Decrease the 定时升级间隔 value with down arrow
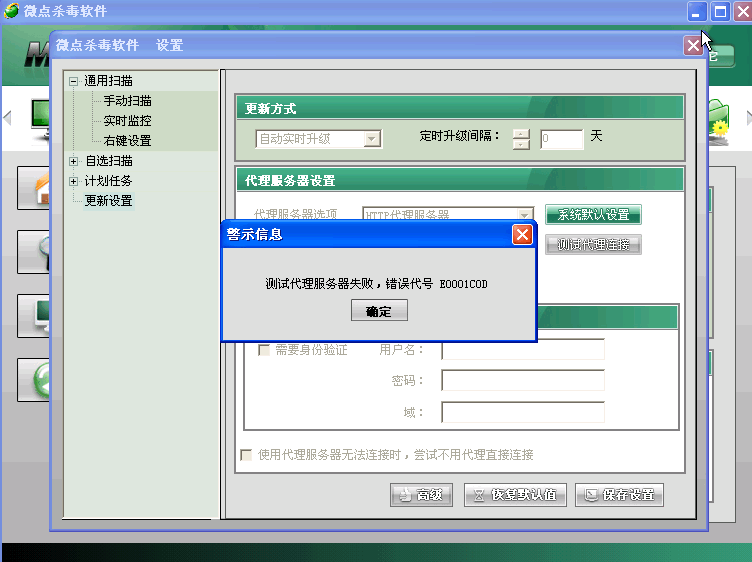Viewport: 752px width, 562px height. [x=521, y=144]
